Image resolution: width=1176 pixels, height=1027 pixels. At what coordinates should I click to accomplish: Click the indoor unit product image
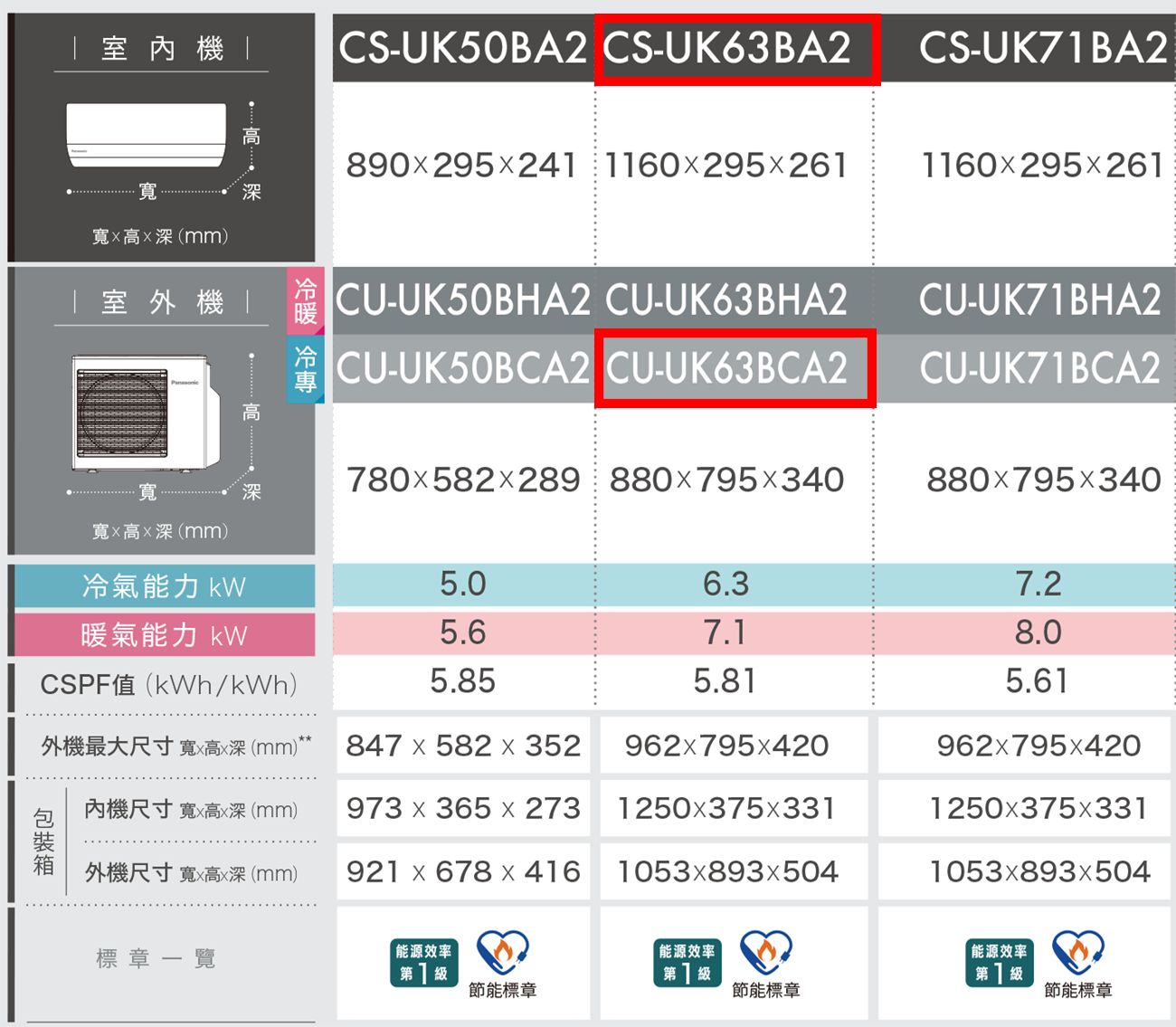coord(147,135)
